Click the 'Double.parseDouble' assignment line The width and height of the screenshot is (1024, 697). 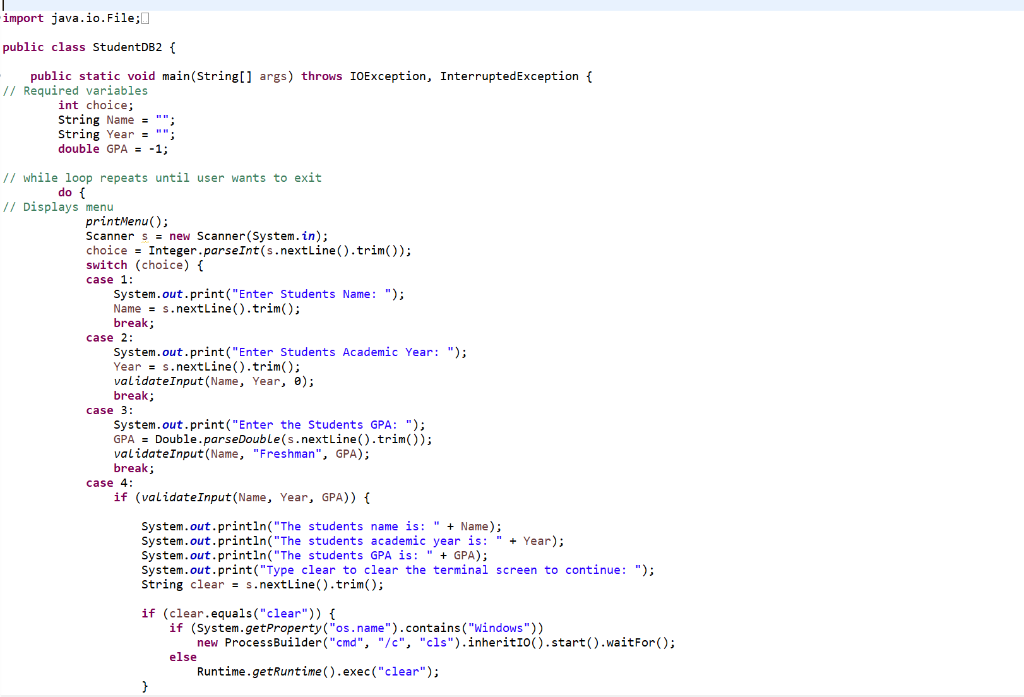tap(273, 439)
